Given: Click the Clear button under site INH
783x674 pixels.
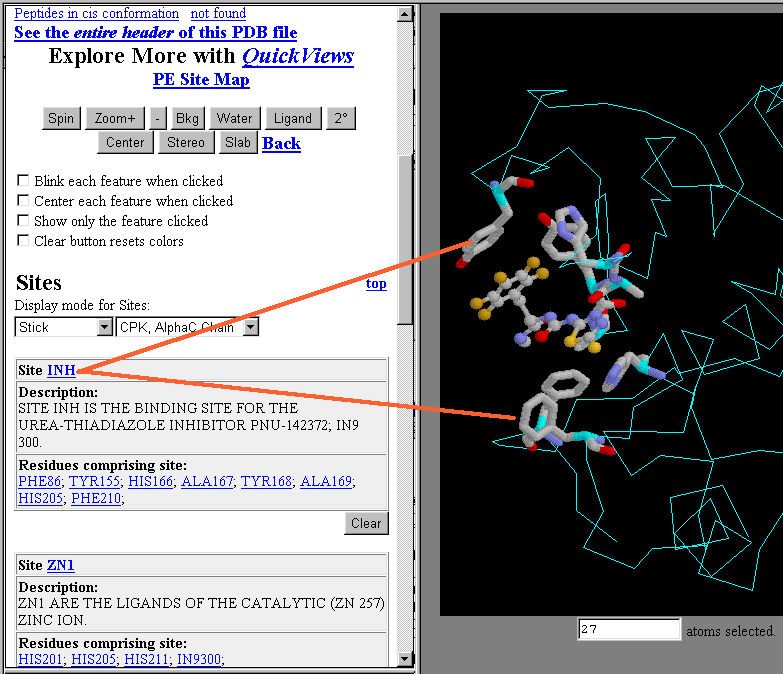Looking at the screenshot, I should (x=366, y=523).
